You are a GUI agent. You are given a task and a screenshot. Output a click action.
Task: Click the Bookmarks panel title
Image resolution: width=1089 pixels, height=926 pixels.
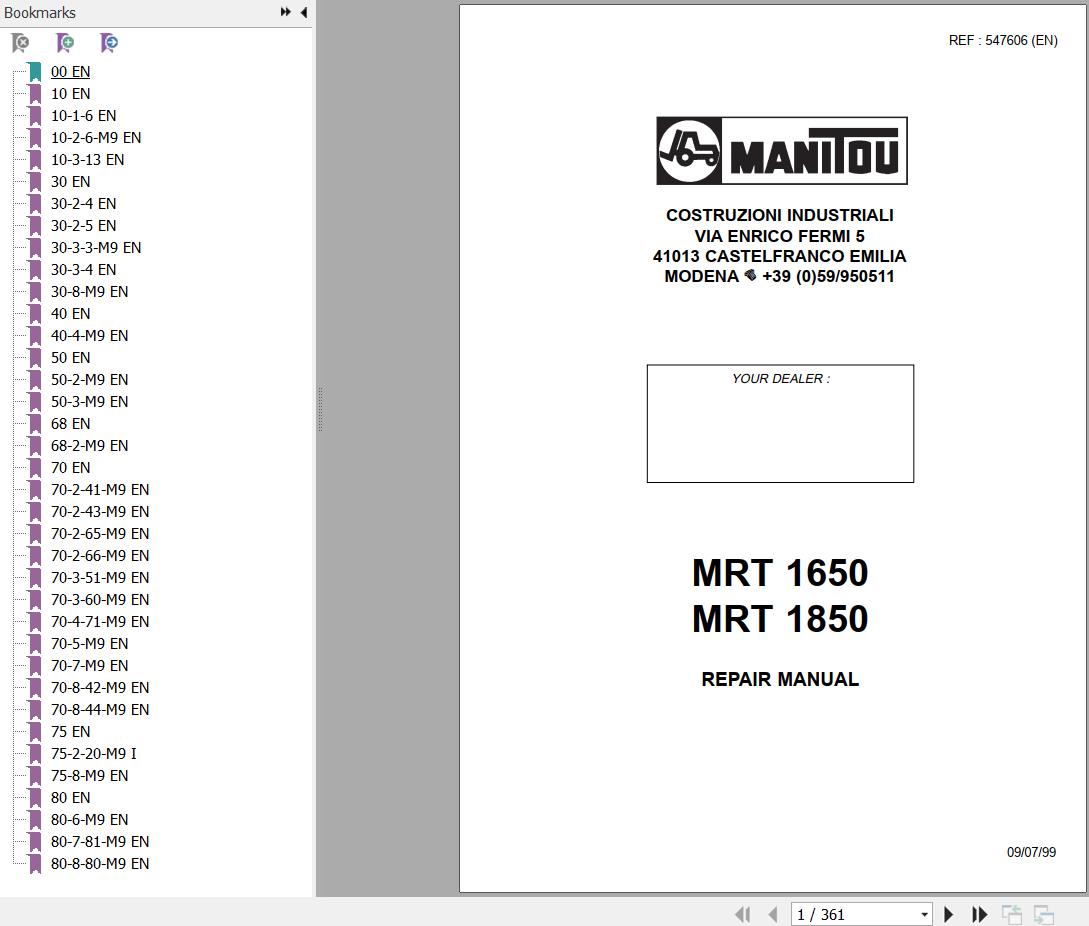pyautogui.click(x=40, y=13)
